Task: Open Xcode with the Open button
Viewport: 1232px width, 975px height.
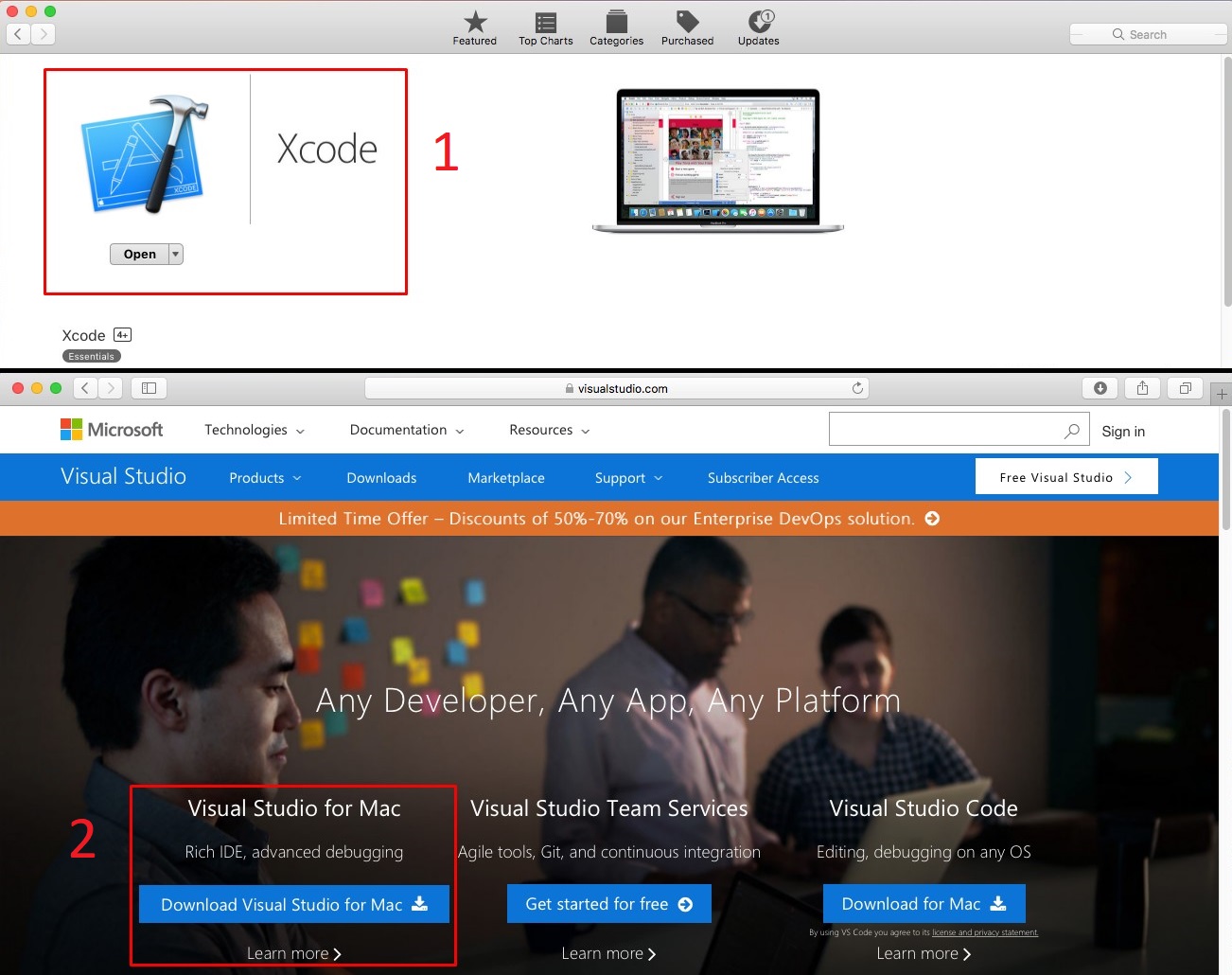Action: coord(139,254)
